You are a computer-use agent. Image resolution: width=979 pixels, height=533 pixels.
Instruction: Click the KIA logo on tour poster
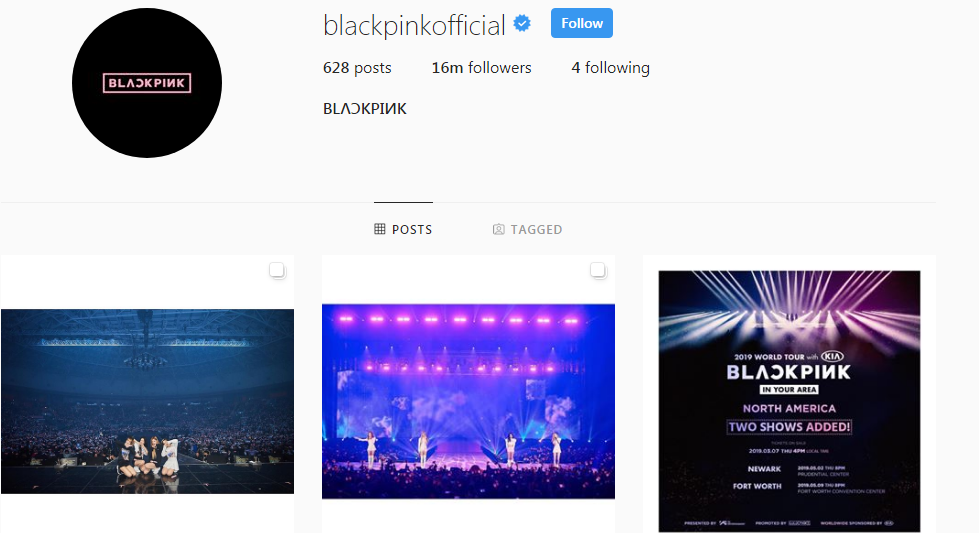coord(832,356)
